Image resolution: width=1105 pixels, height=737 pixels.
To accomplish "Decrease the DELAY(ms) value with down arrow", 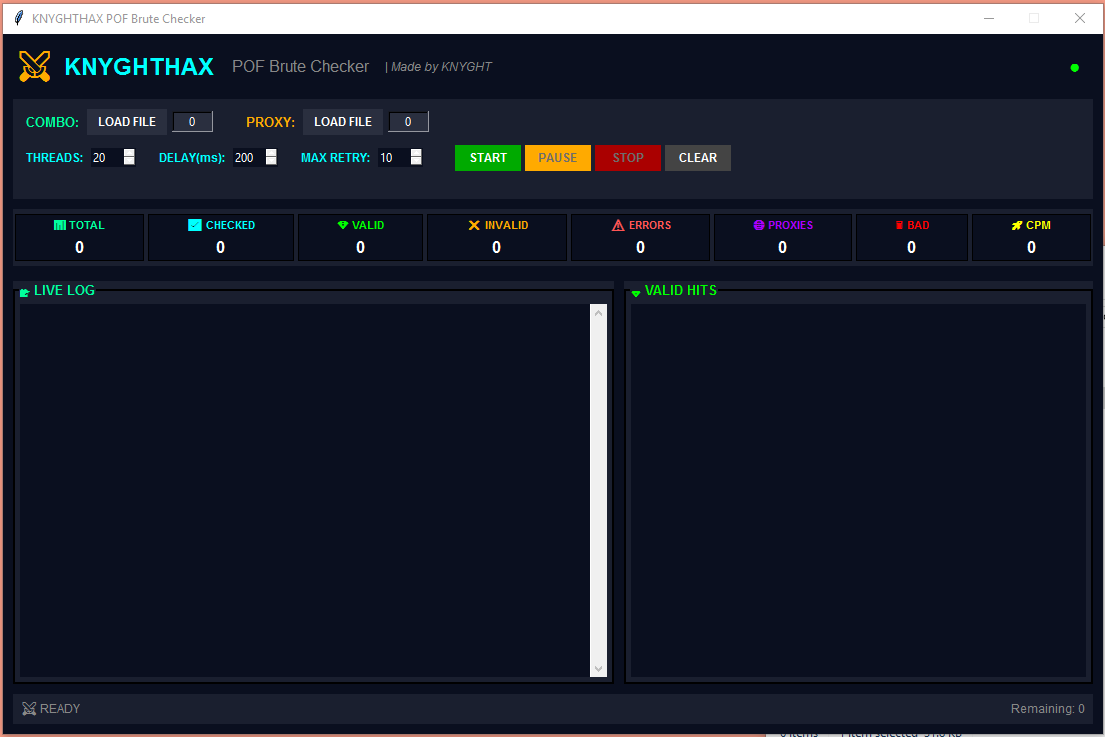I will pyautogui.click(x=271, y=162).
